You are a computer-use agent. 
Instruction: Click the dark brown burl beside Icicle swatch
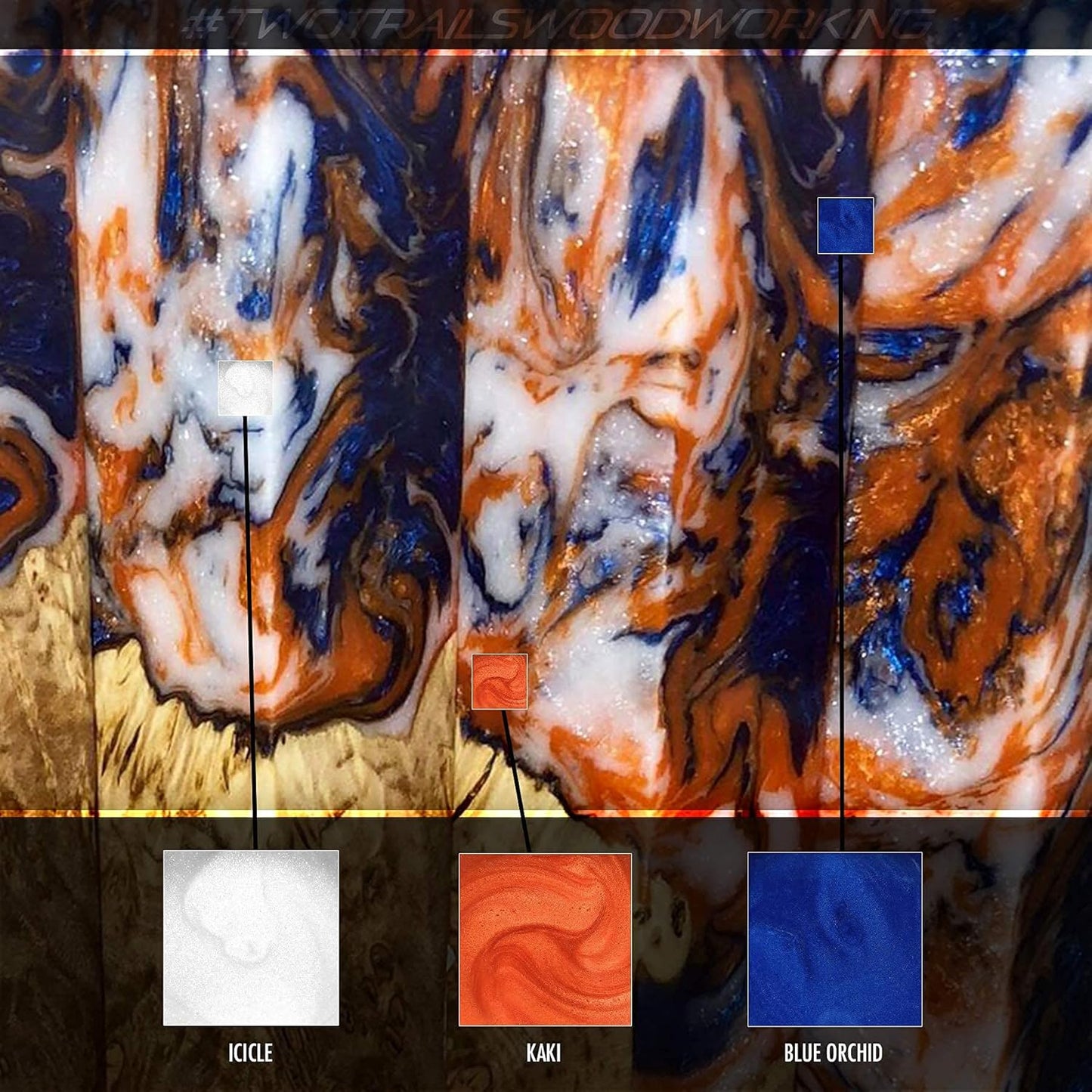point(76,945)
